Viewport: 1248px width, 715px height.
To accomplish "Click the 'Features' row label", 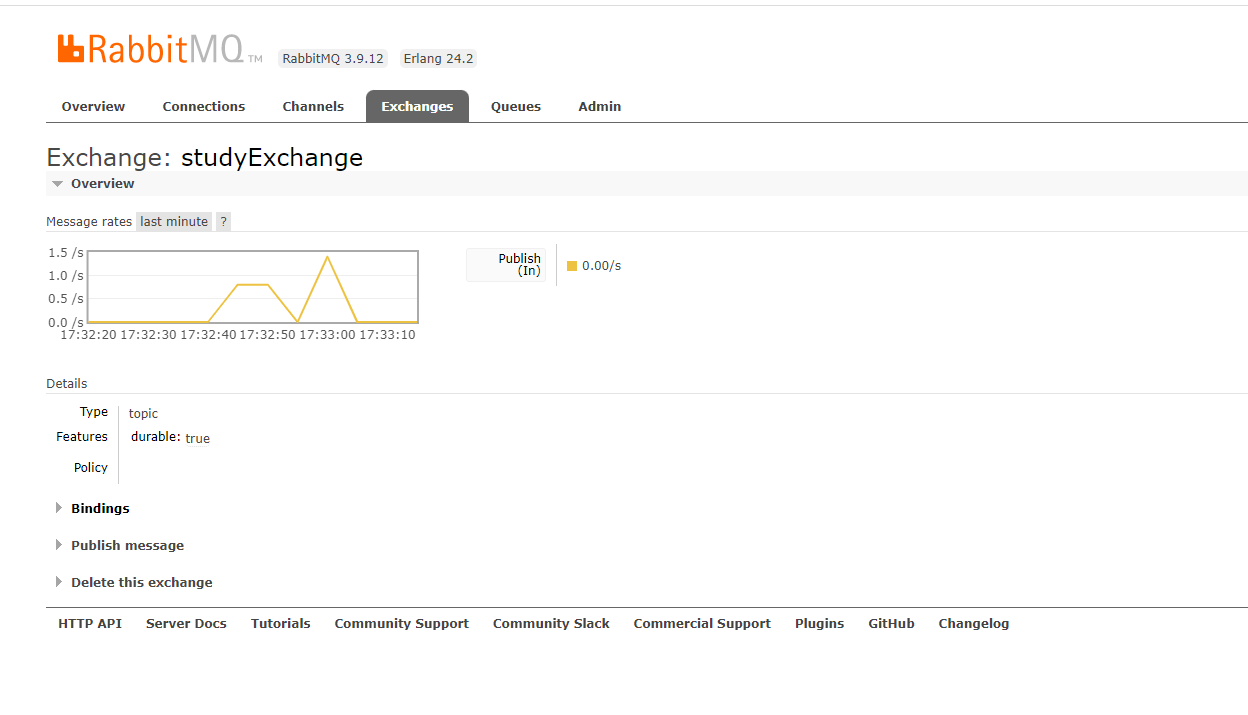I will click(x=82, y=437).
